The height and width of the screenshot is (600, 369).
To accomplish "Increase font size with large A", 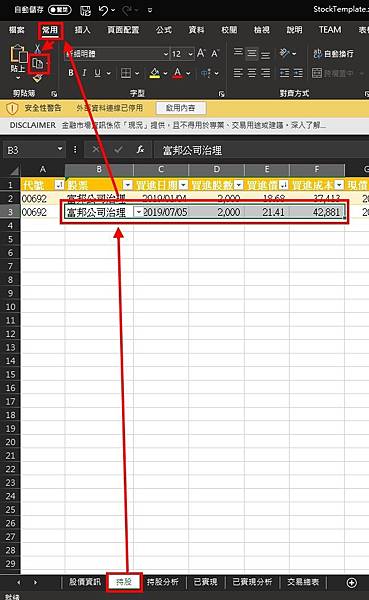I will coord(201,53).
